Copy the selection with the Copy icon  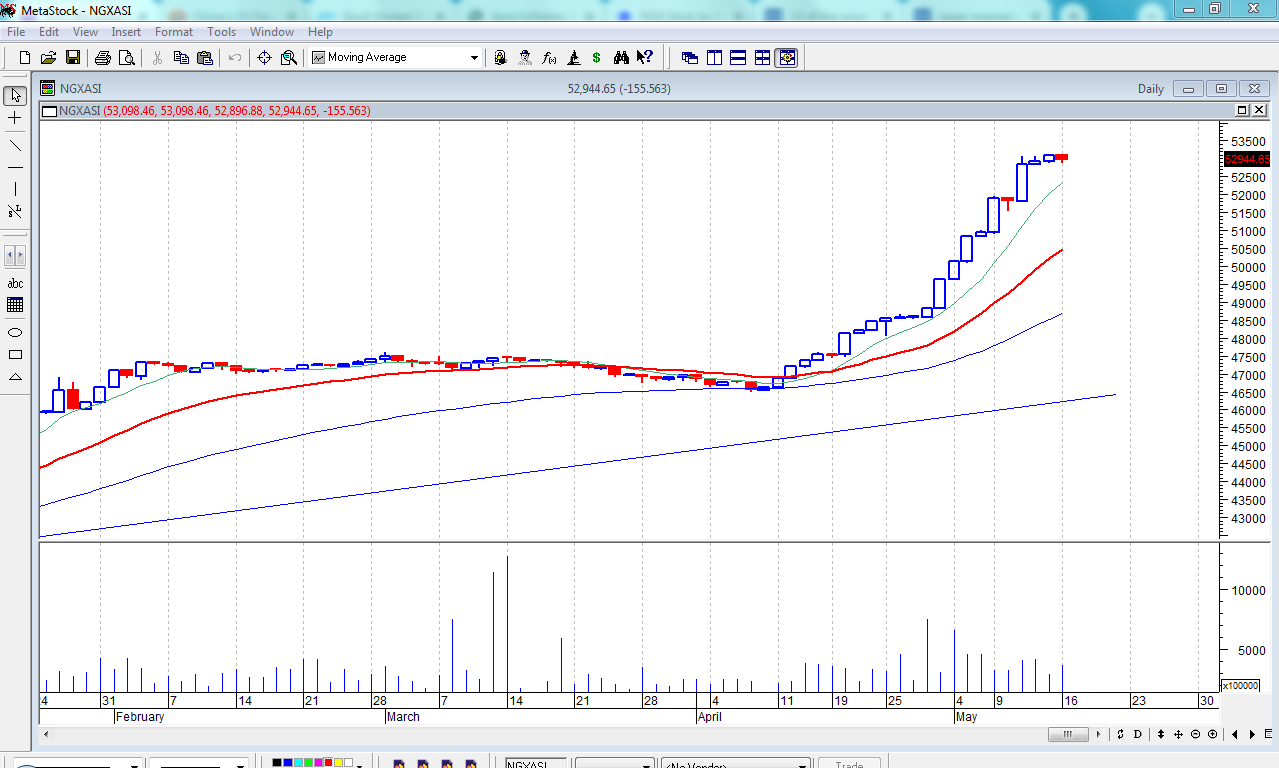180,57
